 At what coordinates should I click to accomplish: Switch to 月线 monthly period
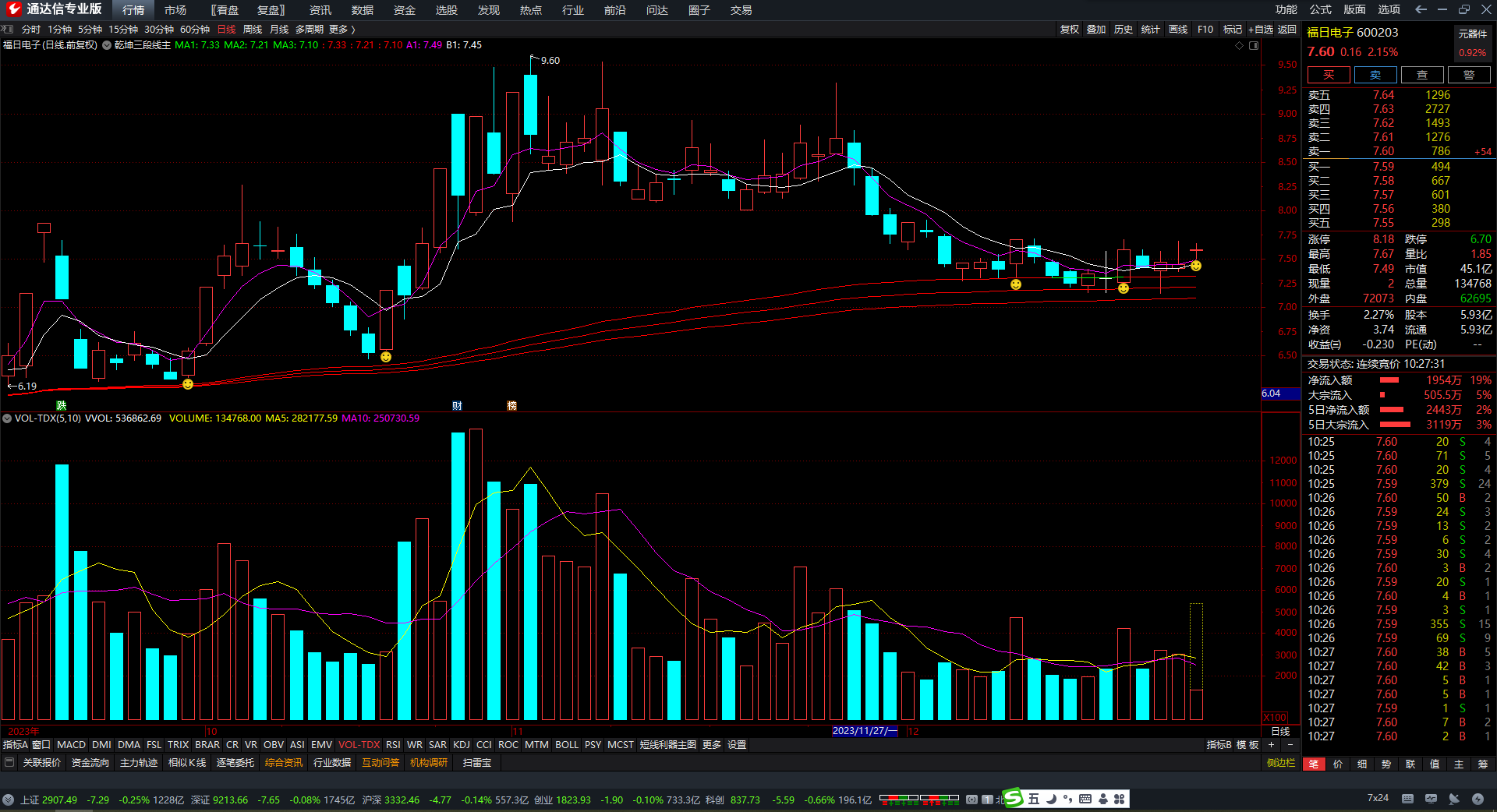(x=279, y=30)
